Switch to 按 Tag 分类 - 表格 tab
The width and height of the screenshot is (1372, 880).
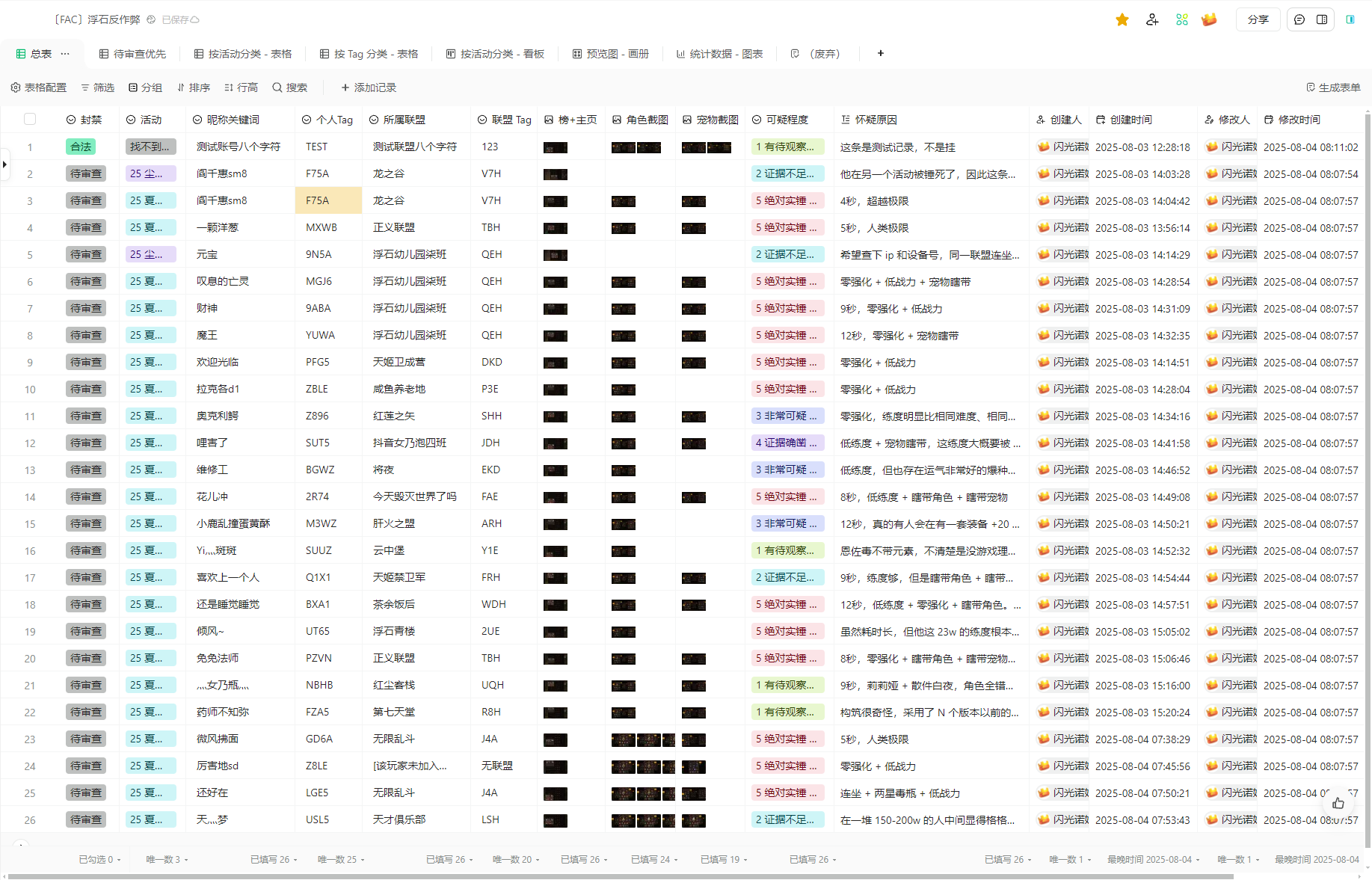369,54
